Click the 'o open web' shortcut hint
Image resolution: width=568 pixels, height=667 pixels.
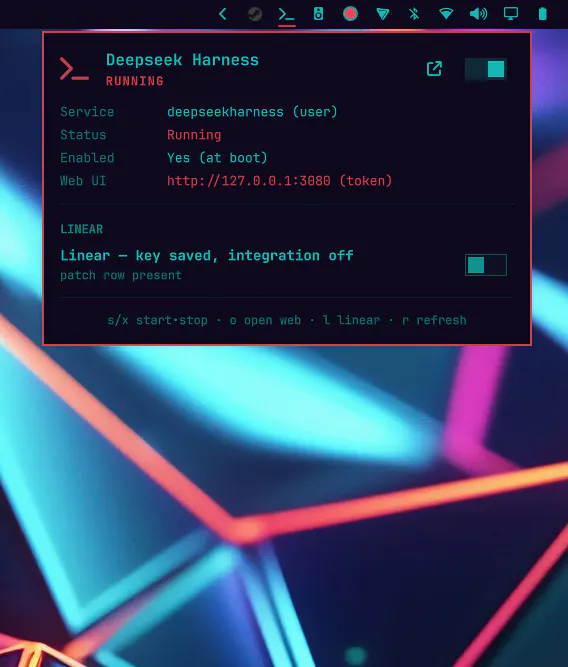click(x=265, y=320)
